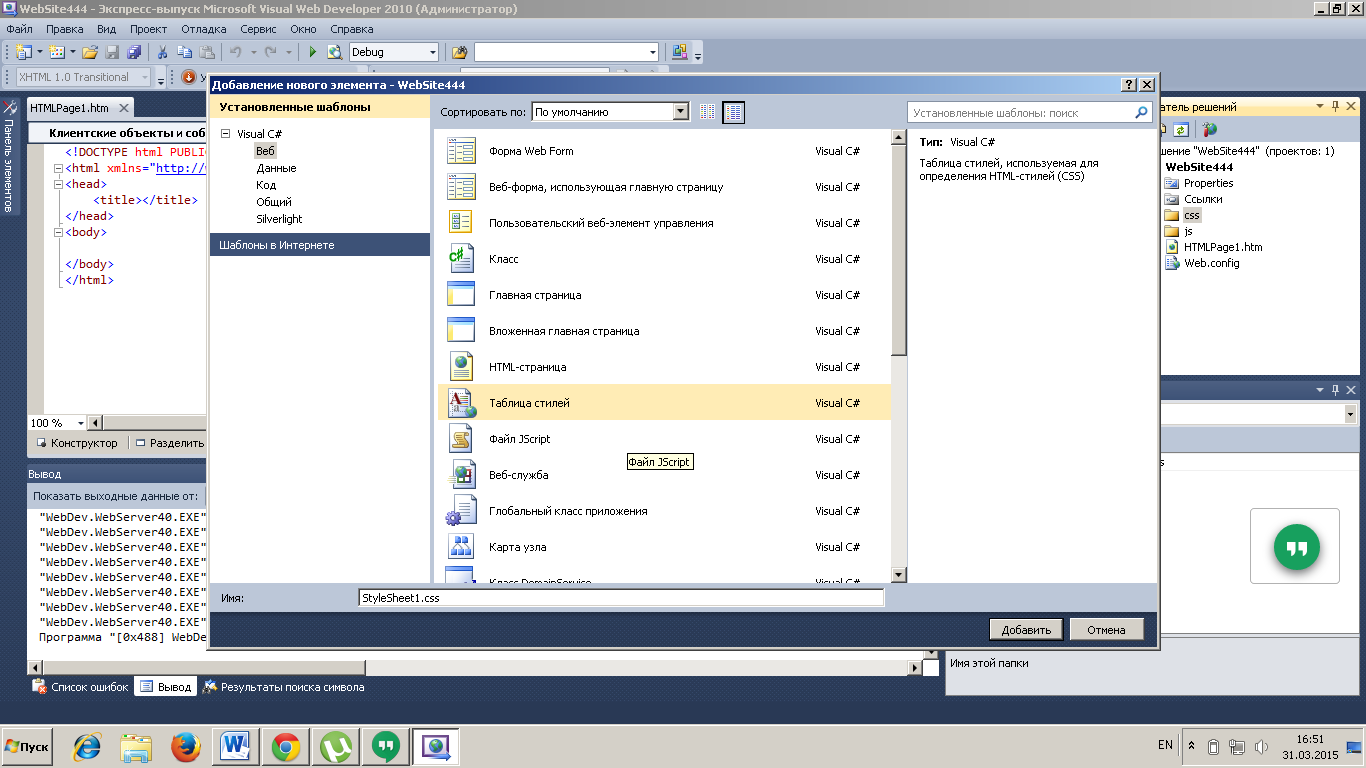Click the Open File folder icon
Image resolution: width=1366 pixels, height=768 pixels.
[90, 52]
